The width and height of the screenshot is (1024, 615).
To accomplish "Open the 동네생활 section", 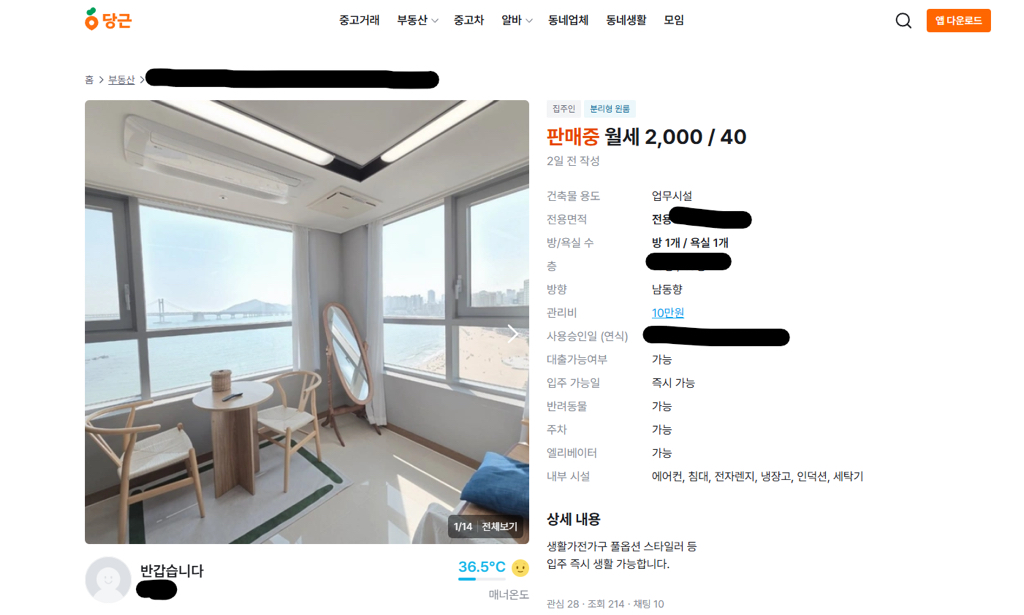I will (x=626, y=20).
